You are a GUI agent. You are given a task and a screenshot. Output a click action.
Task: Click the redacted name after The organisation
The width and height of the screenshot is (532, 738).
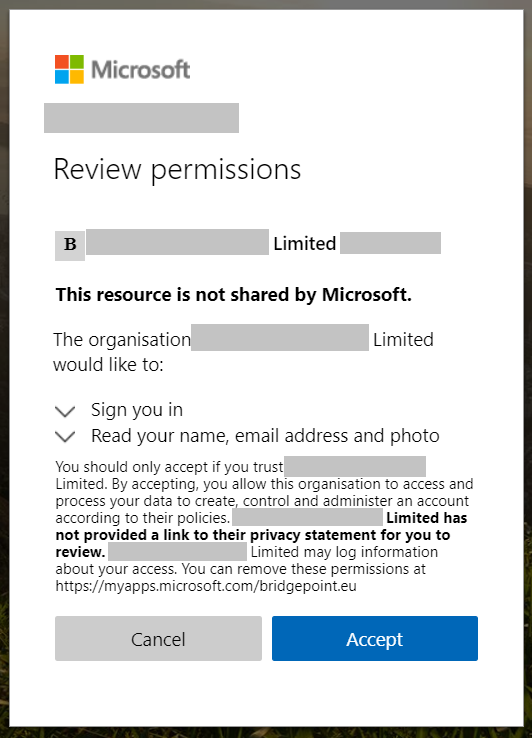click(280, 337)
